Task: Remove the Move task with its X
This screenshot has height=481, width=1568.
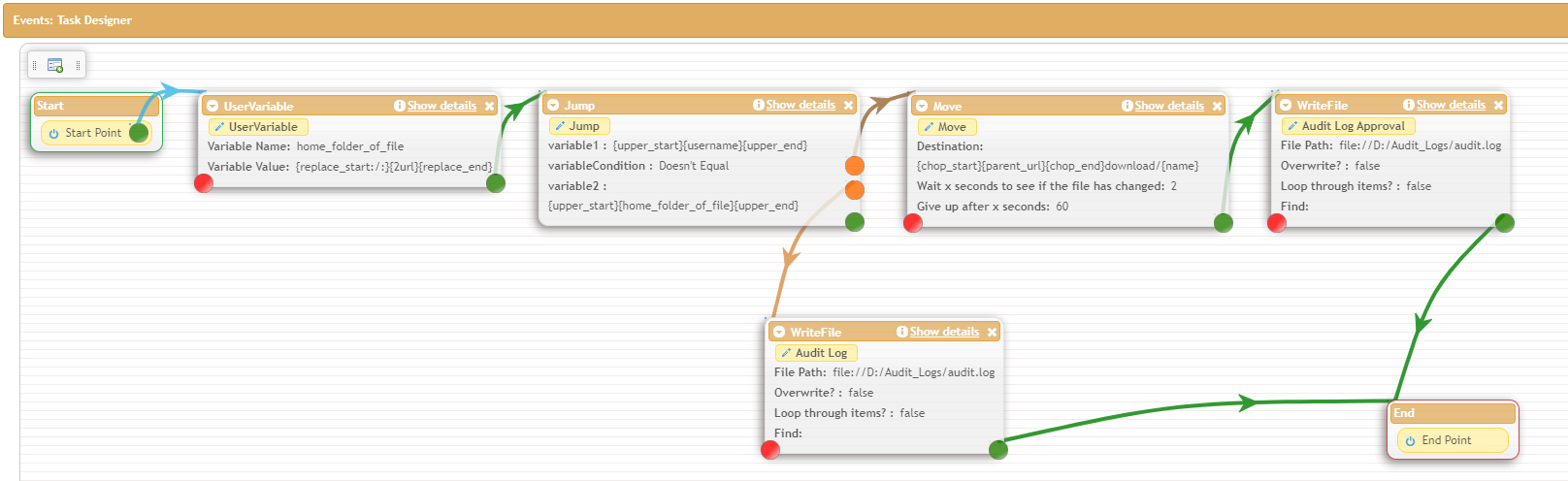Action: [1217, 106]
